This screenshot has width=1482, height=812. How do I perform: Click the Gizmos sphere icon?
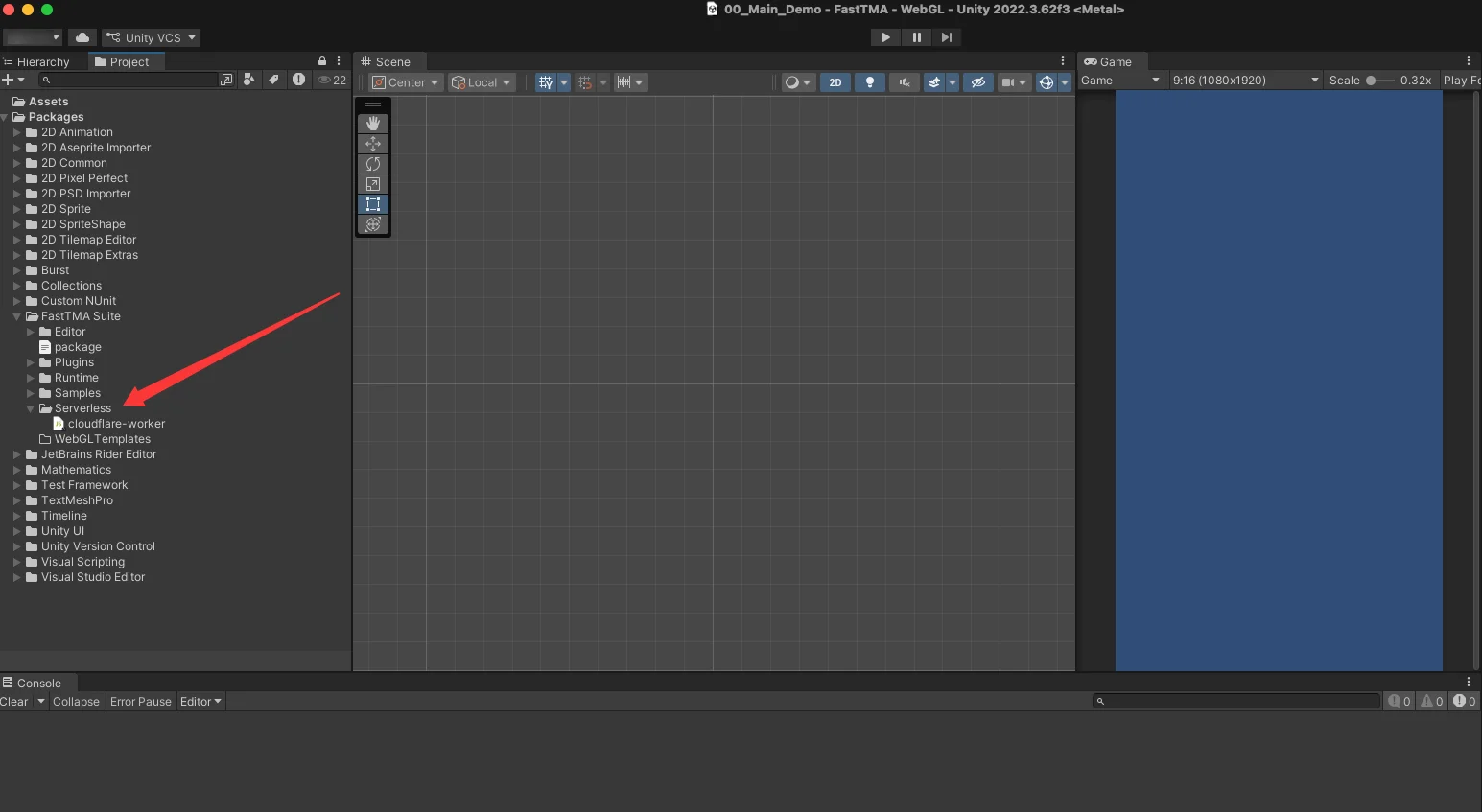point(1047,82)
